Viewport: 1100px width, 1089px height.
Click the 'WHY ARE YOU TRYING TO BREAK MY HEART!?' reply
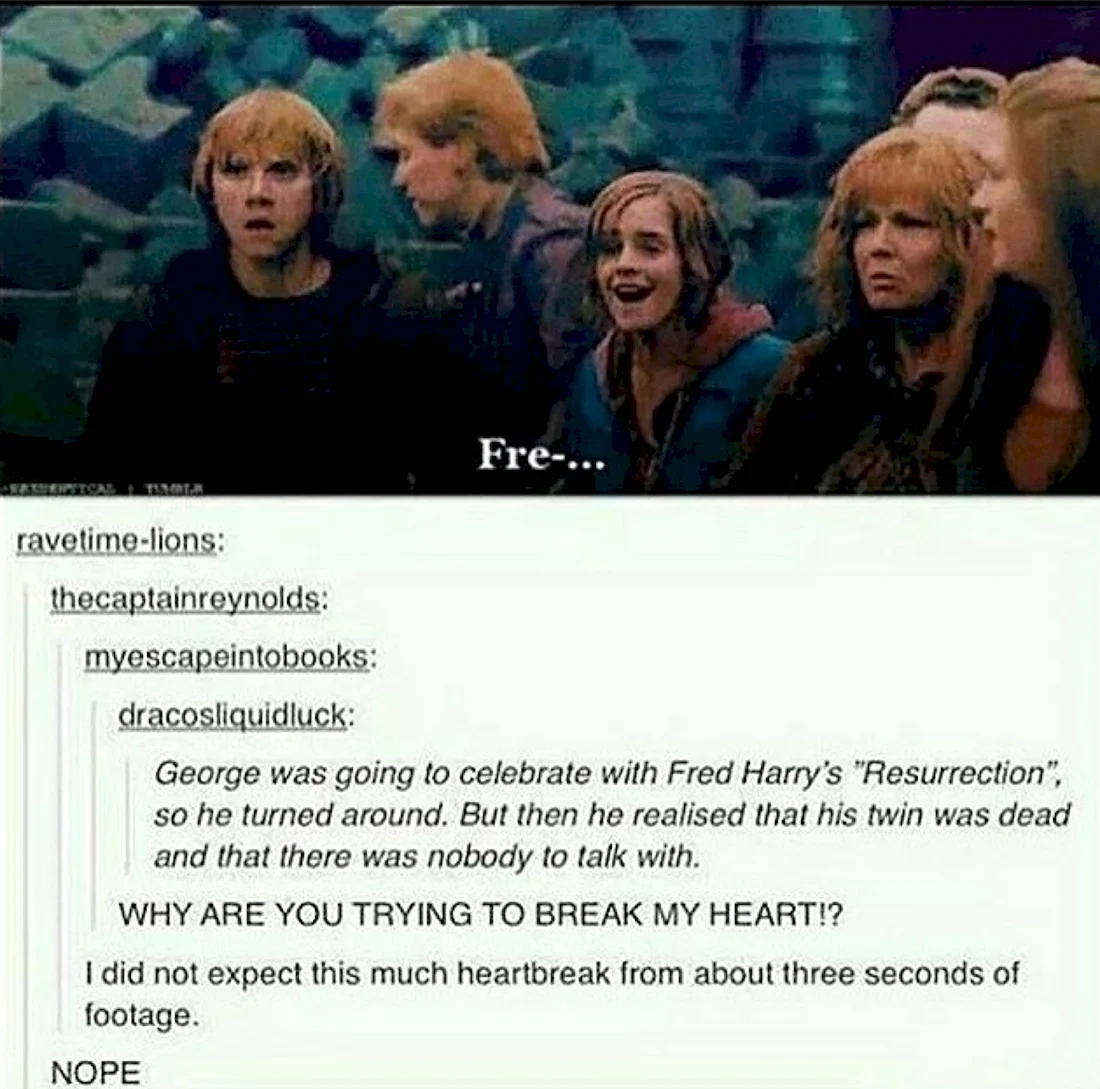480,914
